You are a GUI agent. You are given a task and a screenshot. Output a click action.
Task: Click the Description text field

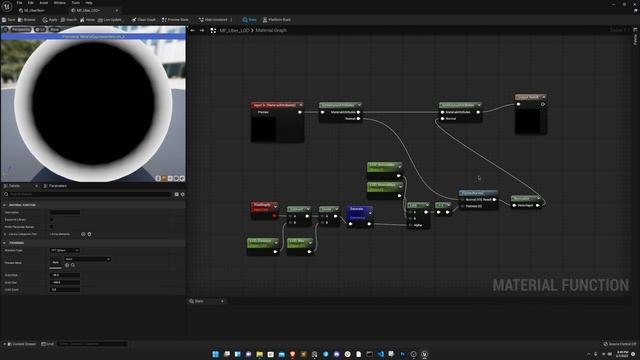pyautogui.click(x=65, y=212)
